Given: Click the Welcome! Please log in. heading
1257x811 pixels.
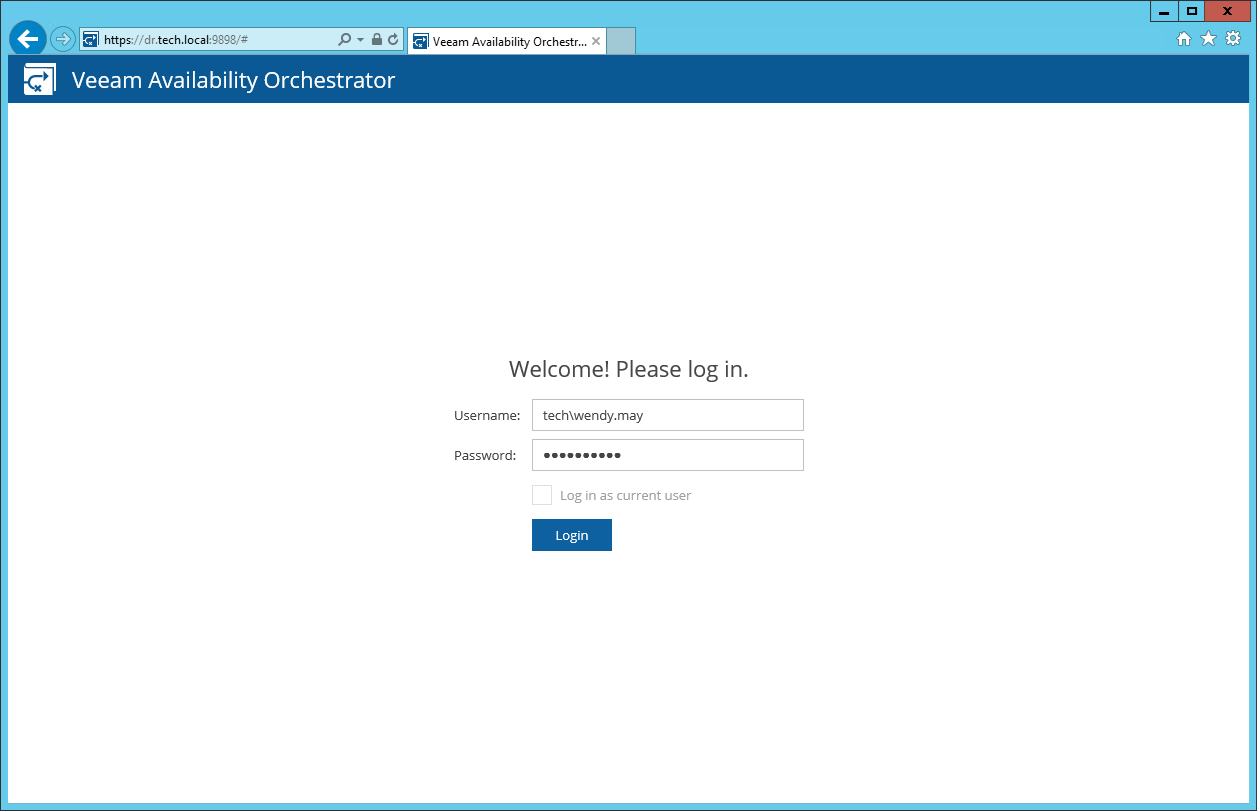Looking at the screenshot, I should 629,369.
